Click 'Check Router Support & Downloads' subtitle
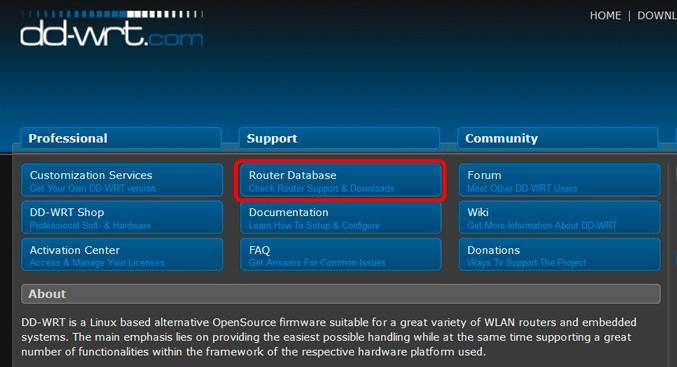Viewport: 677px width, 367px height. (321, 189)
